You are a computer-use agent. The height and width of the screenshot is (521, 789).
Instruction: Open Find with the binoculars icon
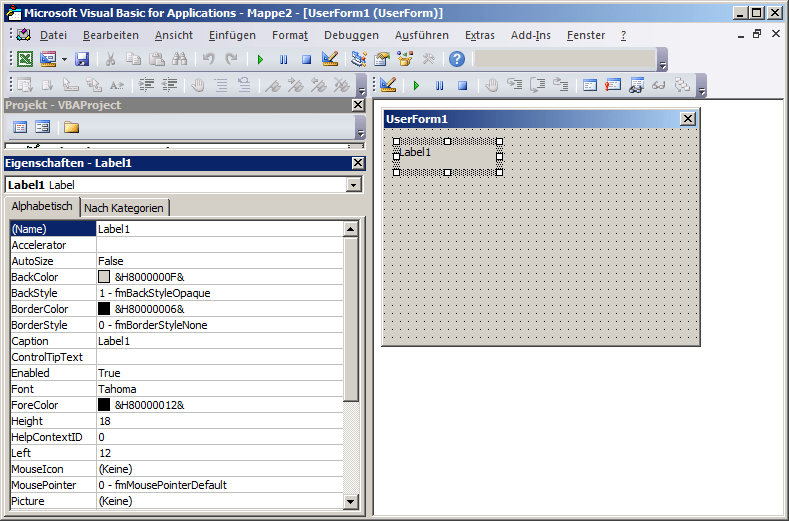[x=180, y=59]
